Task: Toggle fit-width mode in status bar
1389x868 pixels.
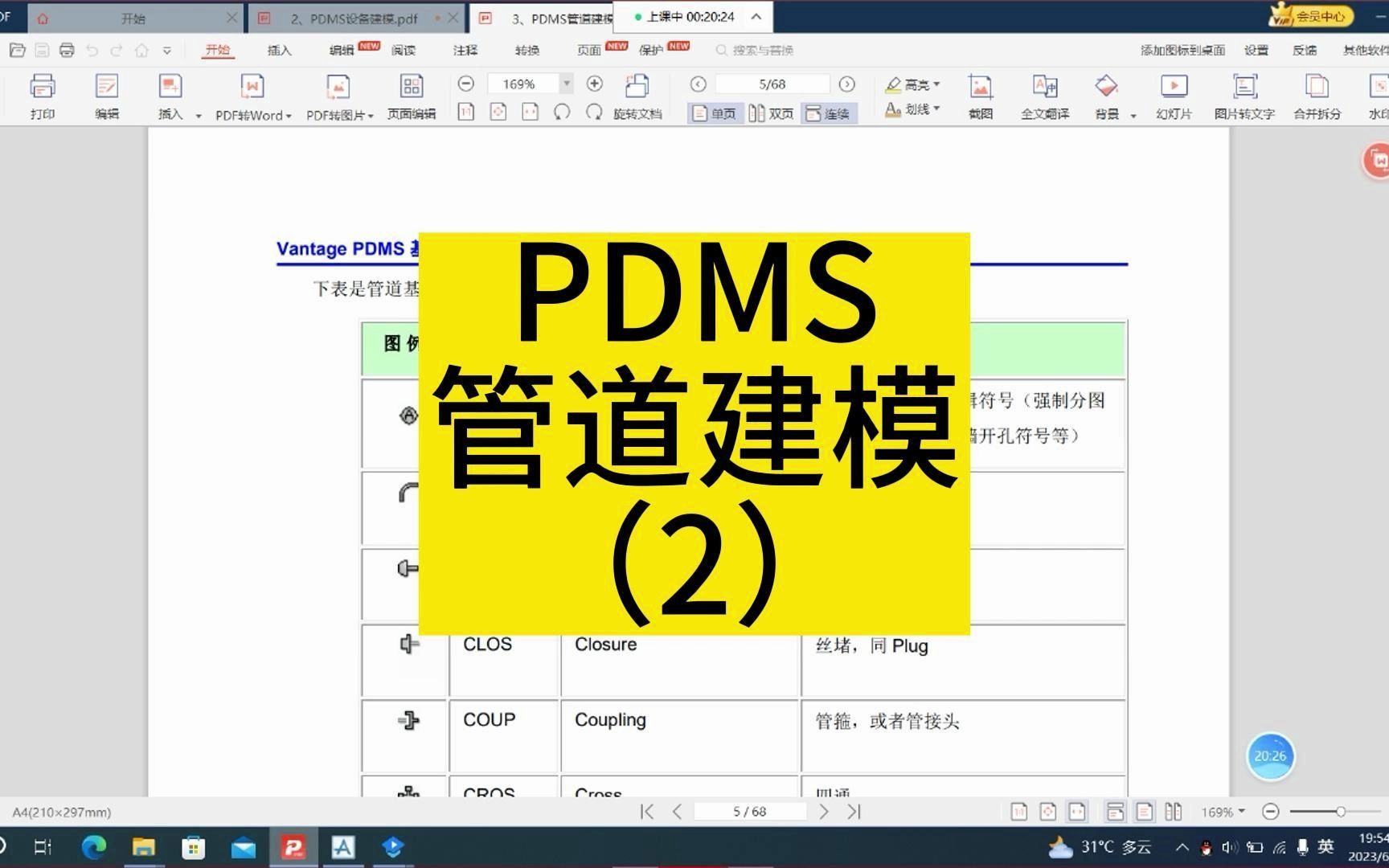Action: click(x=1077, y=812)
